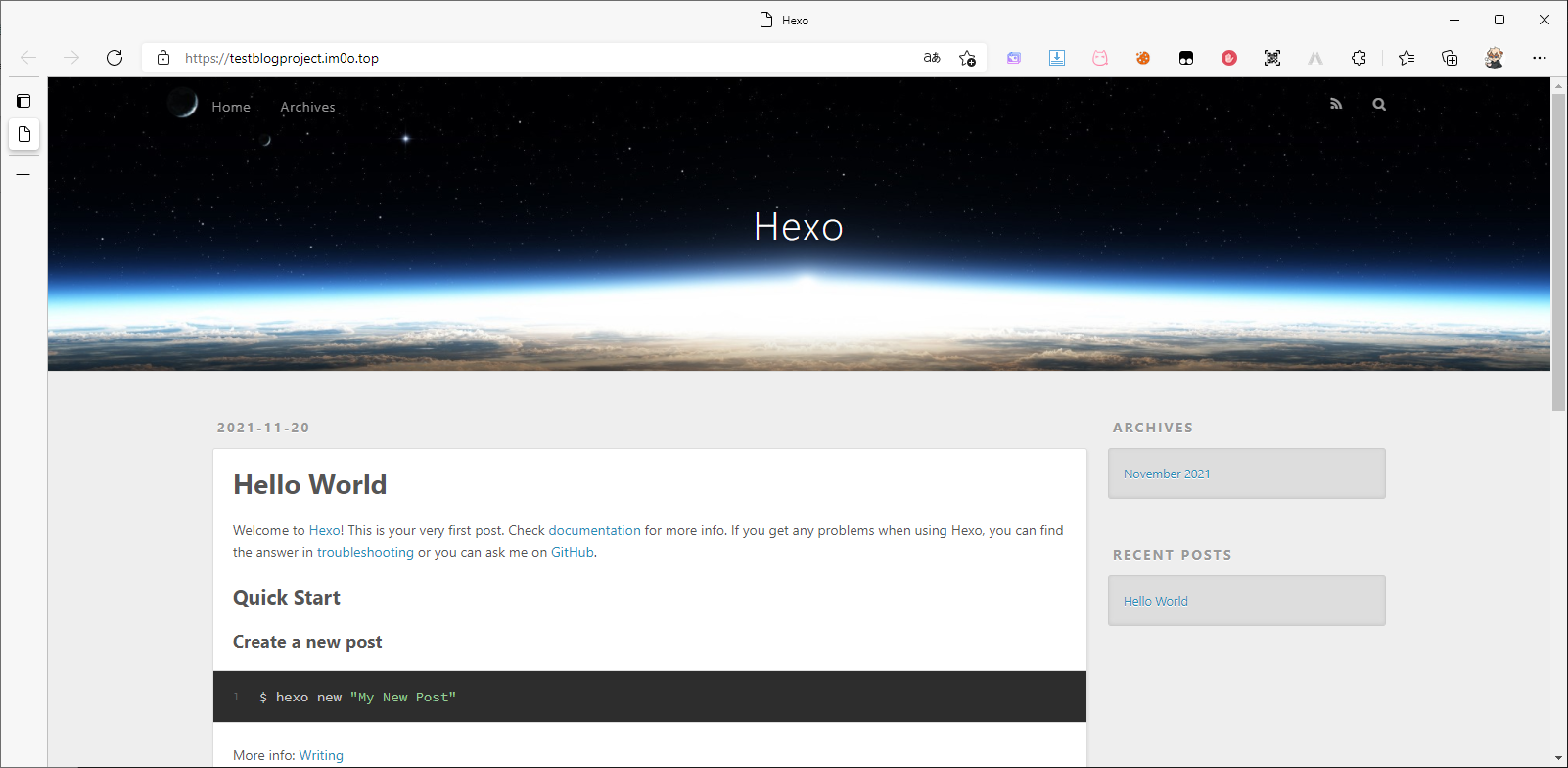Viewport: 1568px width, 768px height.
Task: Open the blog search
Action: tap(1379, 104)
